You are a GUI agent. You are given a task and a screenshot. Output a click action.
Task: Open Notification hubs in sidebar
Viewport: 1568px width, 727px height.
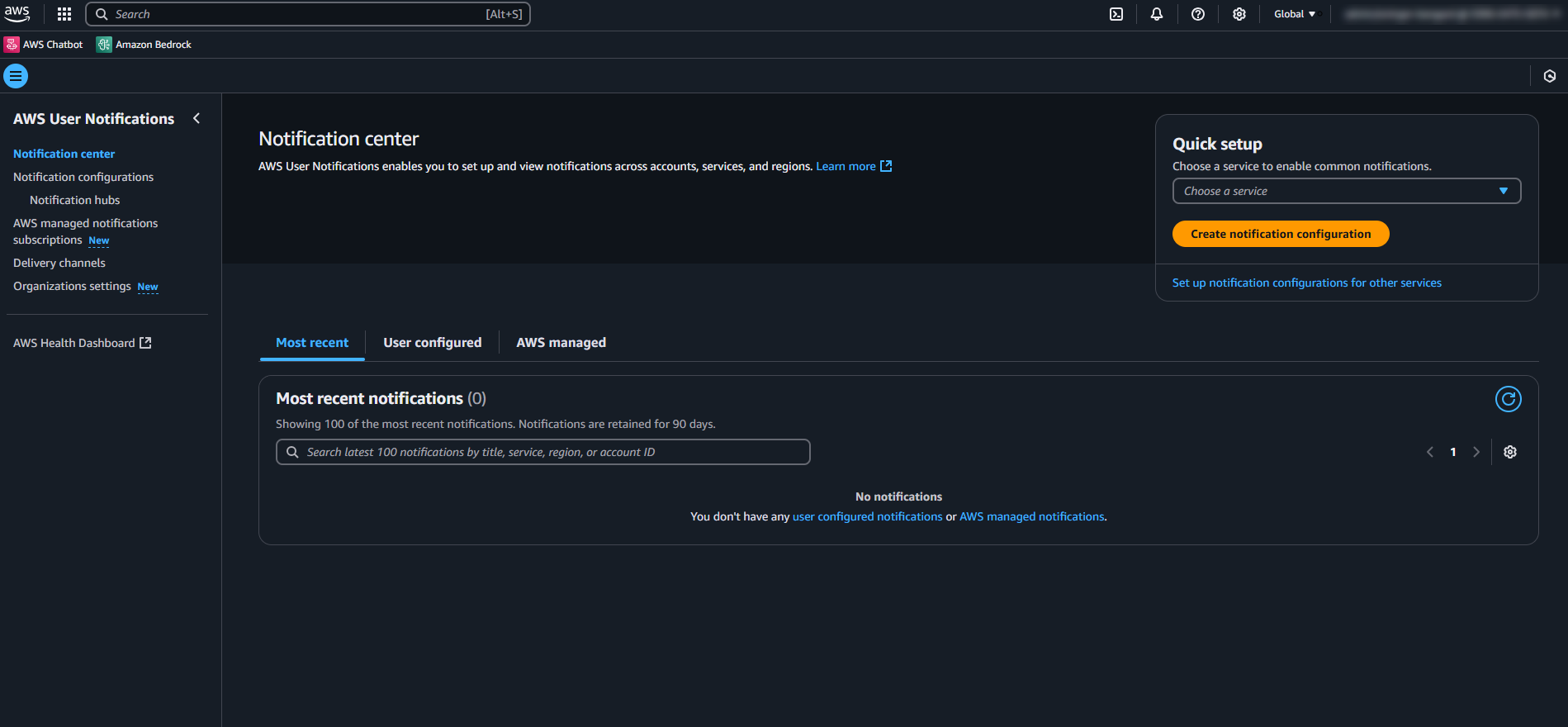[x=75, y=200]
